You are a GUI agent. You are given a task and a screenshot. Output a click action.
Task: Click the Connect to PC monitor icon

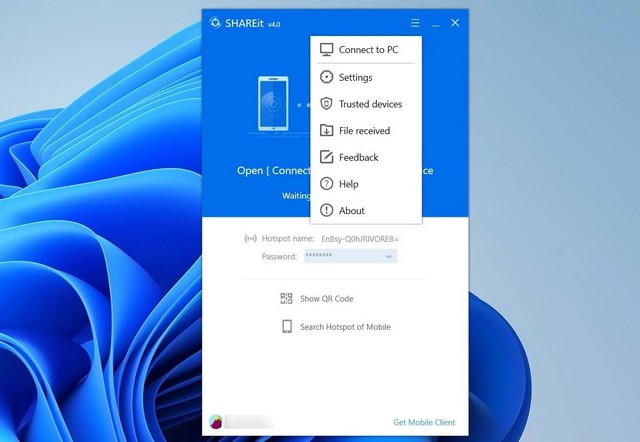click(326, 50)
